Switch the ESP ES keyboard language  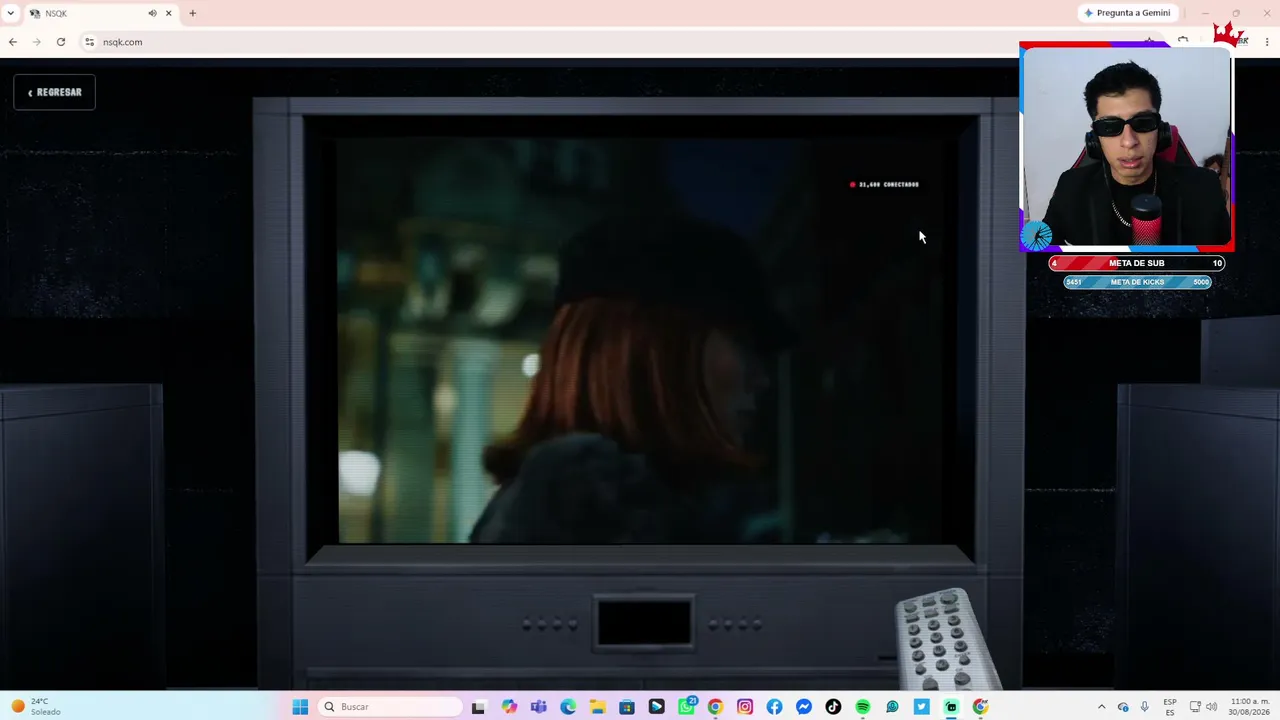(1170, 707)
